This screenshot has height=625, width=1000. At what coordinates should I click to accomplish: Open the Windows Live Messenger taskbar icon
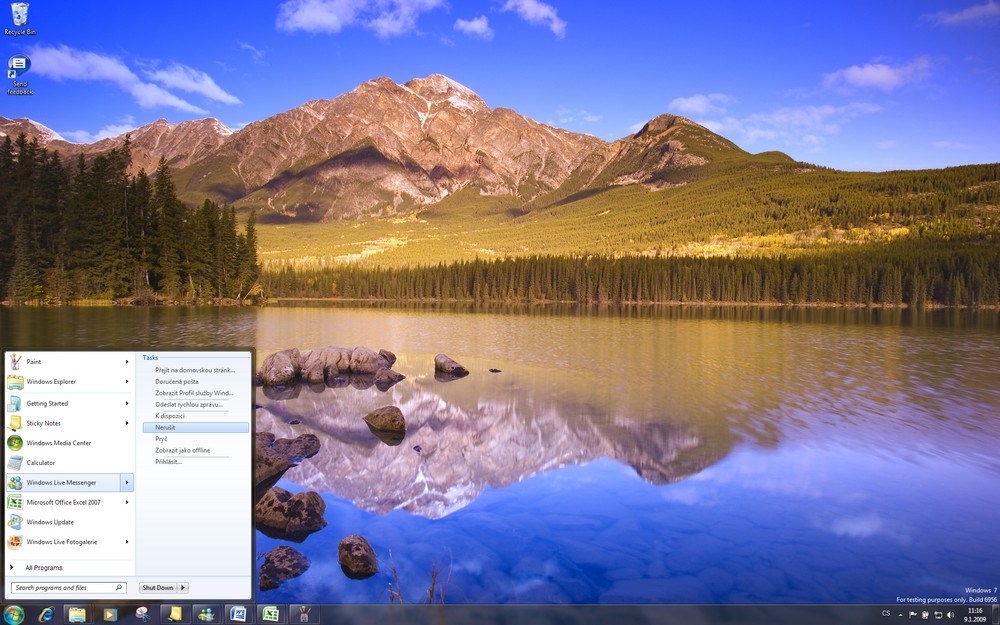(206, 614)
